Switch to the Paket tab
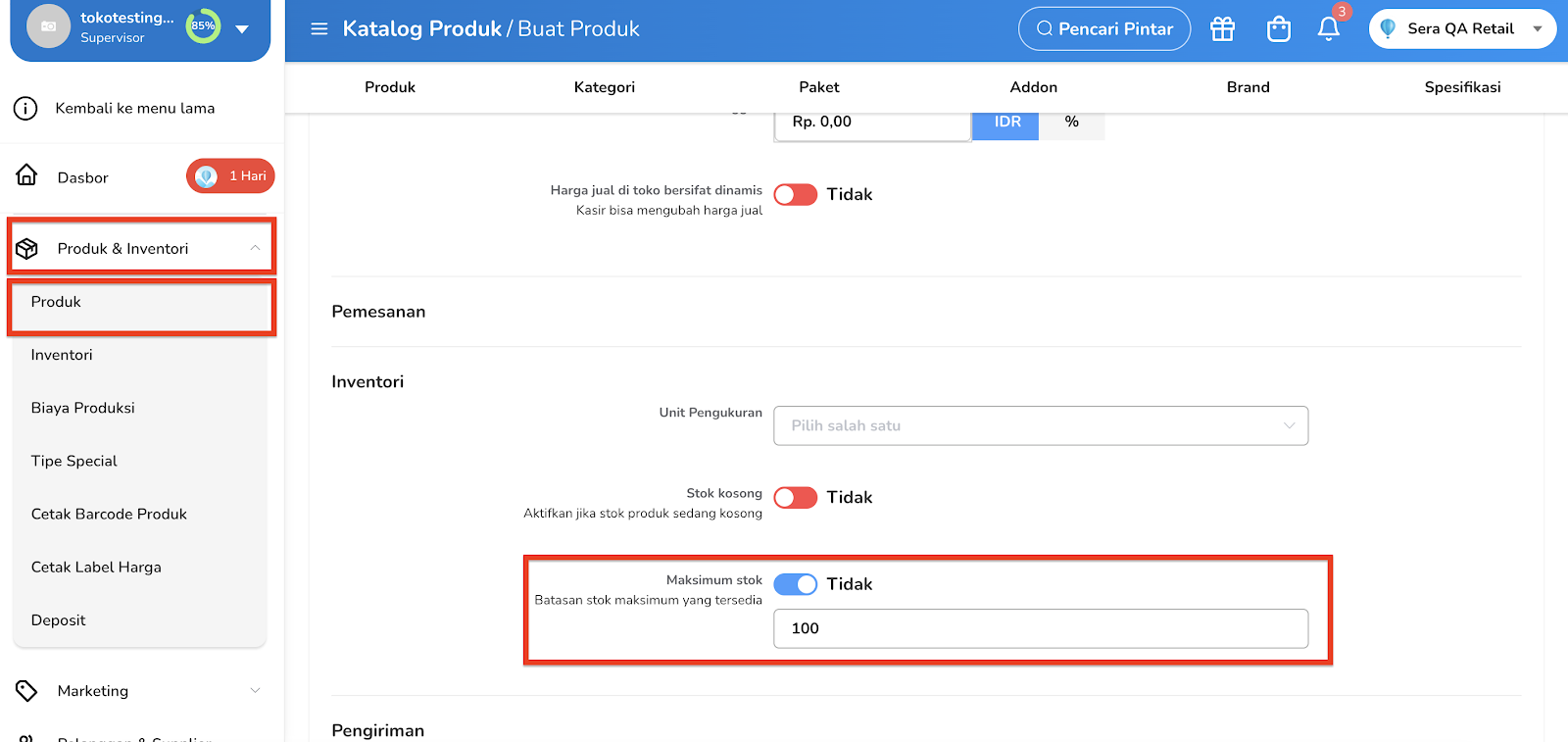 click(x=819, y=87)
